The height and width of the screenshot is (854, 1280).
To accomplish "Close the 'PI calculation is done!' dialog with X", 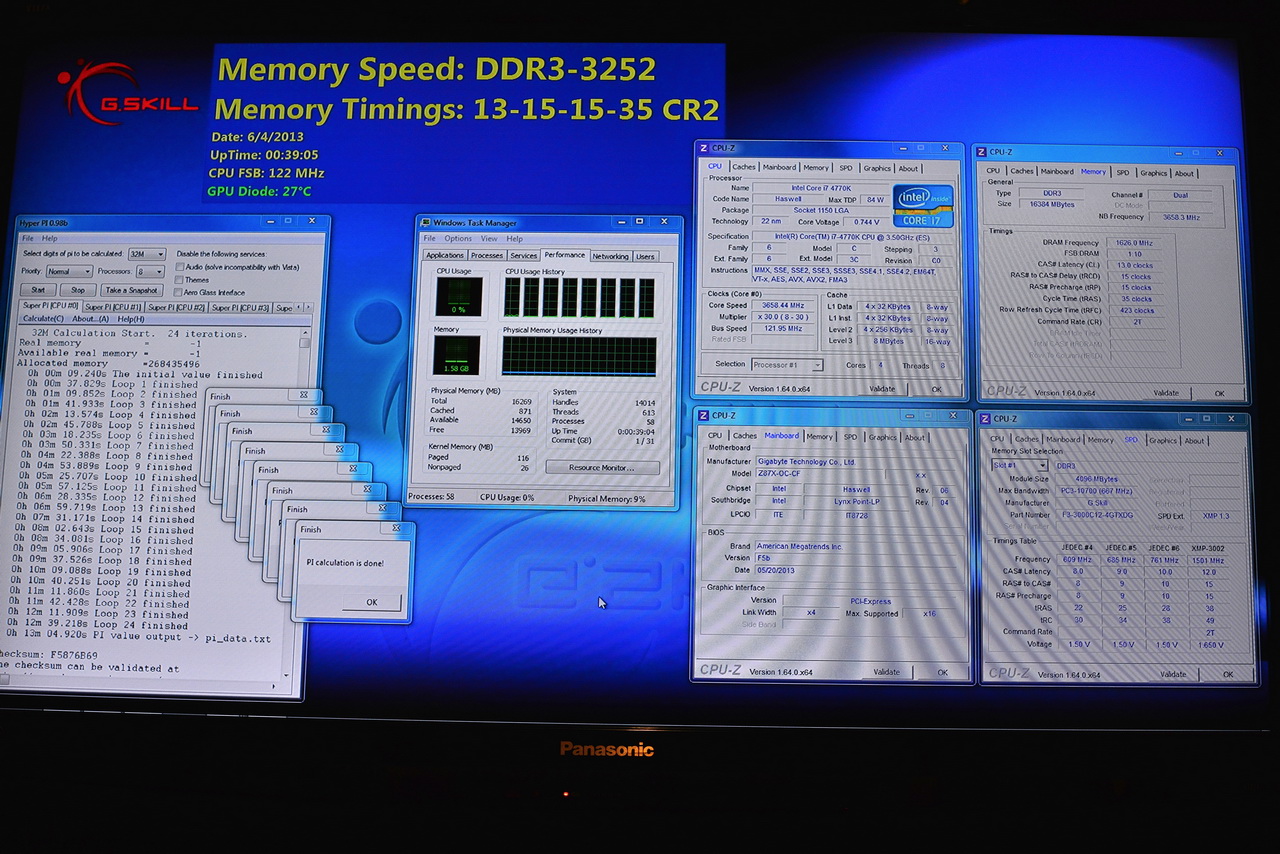I will 396,529.
